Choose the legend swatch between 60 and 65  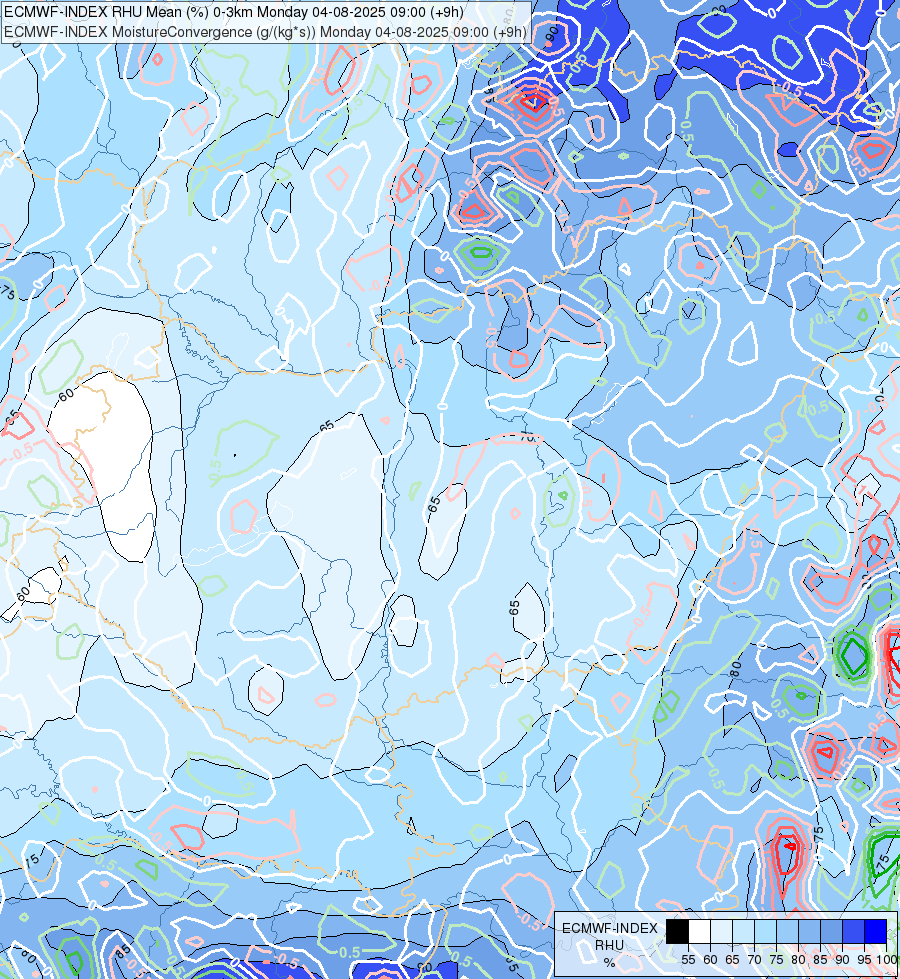[x=721, y=931]
